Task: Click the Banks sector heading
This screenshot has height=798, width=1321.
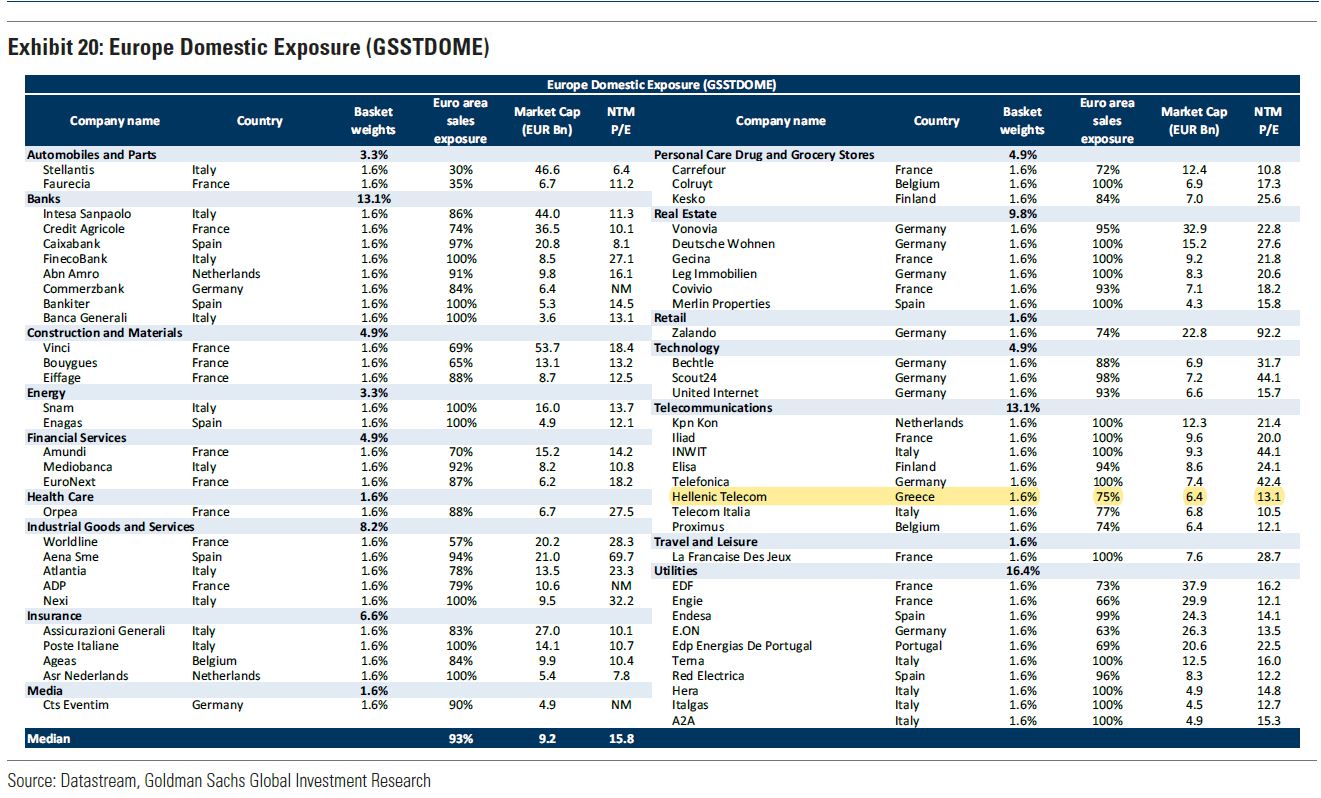Action: coord(45,199)
